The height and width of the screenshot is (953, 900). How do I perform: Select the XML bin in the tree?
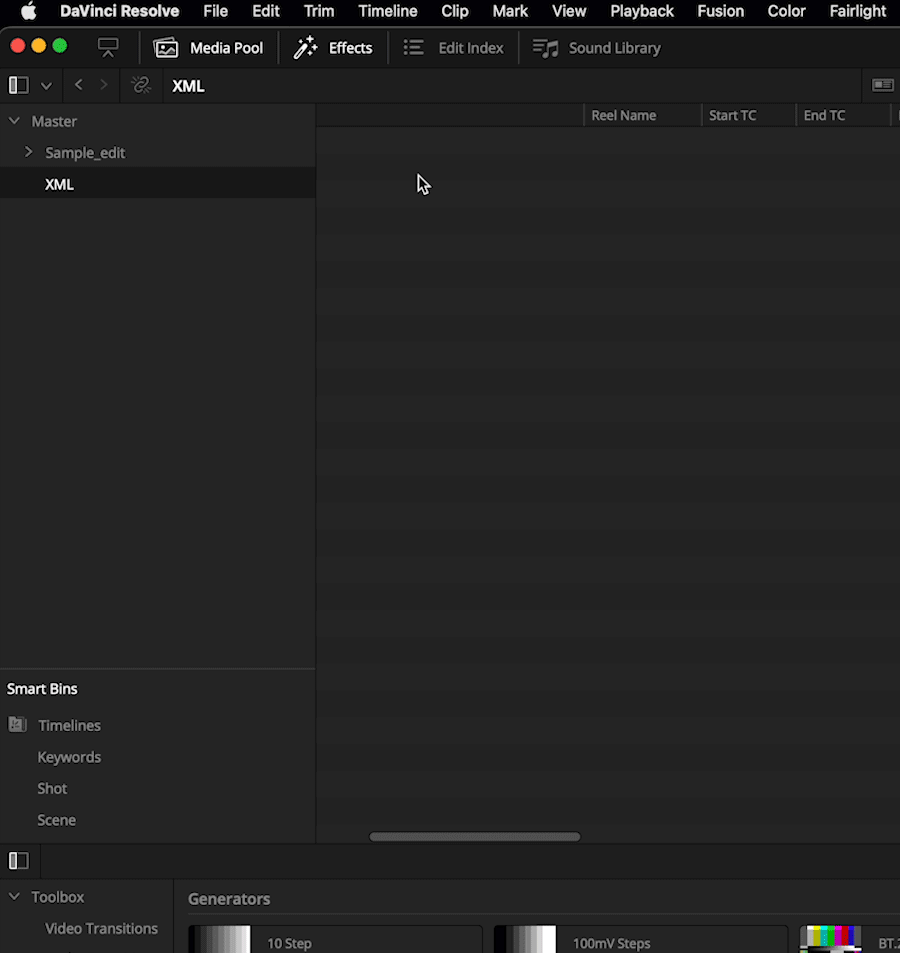[157, 184]
